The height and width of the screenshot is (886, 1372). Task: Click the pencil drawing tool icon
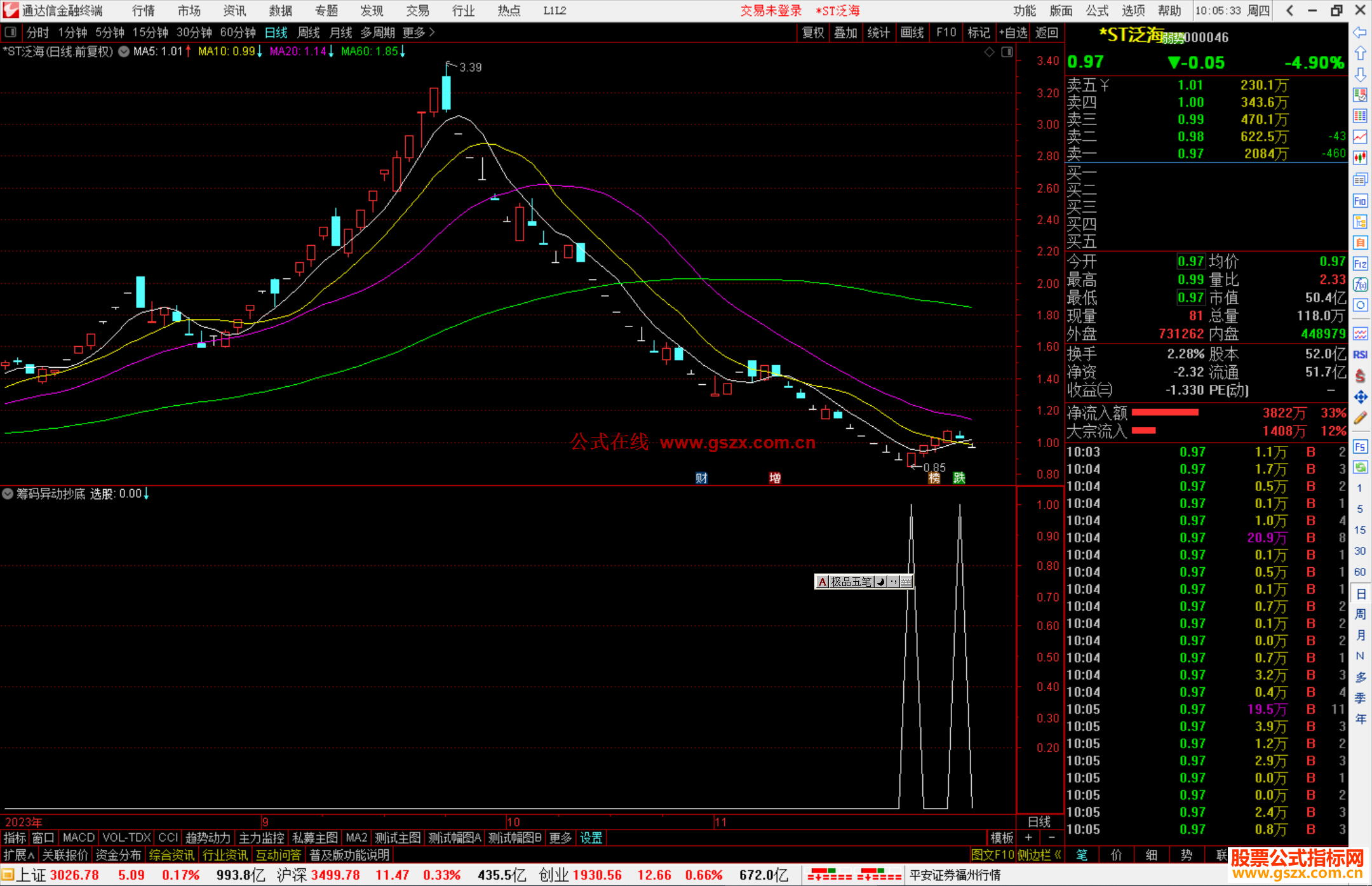tap(1360, 418)
